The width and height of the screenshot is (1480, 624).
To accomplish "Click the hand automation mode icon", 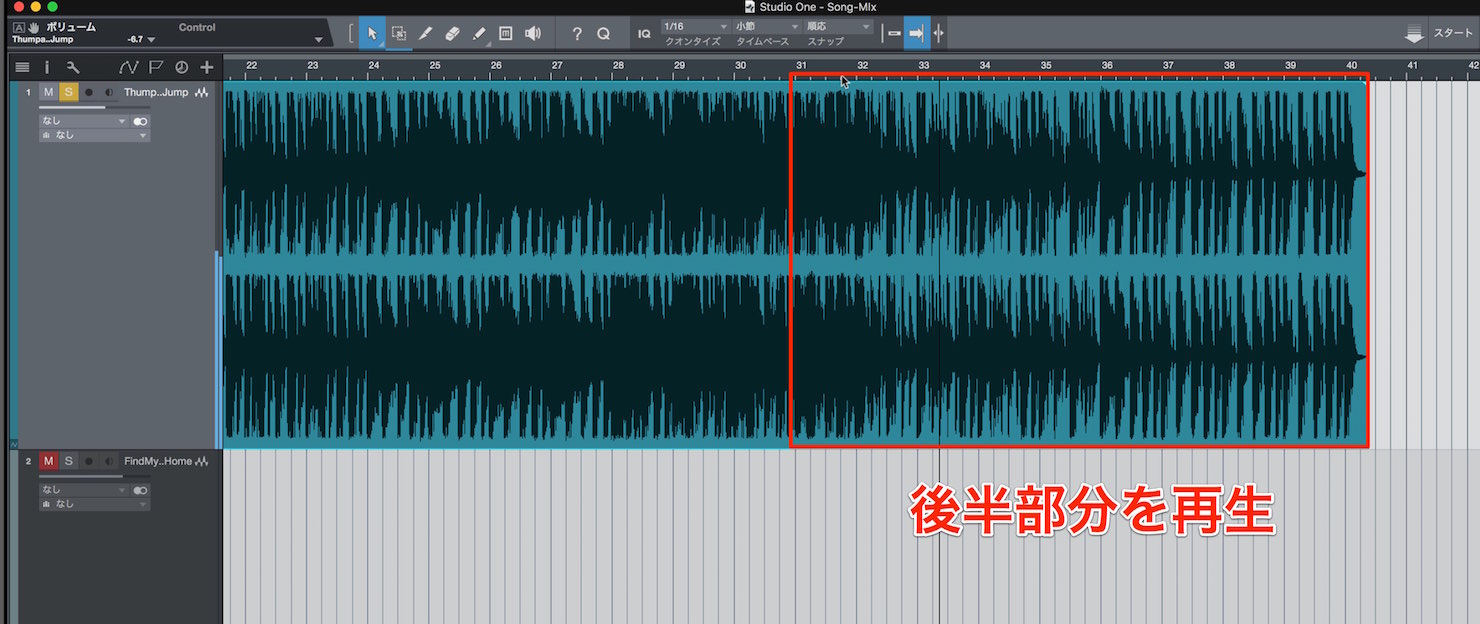I will click(33, 27).
